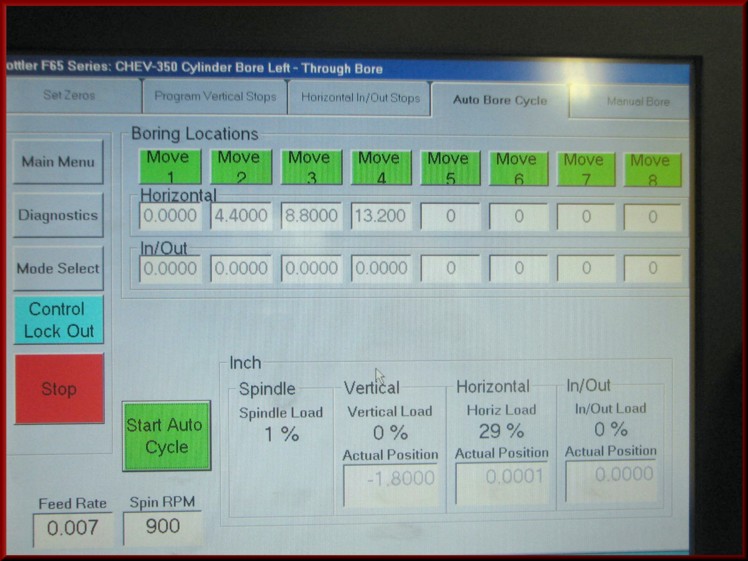Viewport: 748px width, 561px height.
Task: Hit the red Stop button
Action: [x=59, y=389]
